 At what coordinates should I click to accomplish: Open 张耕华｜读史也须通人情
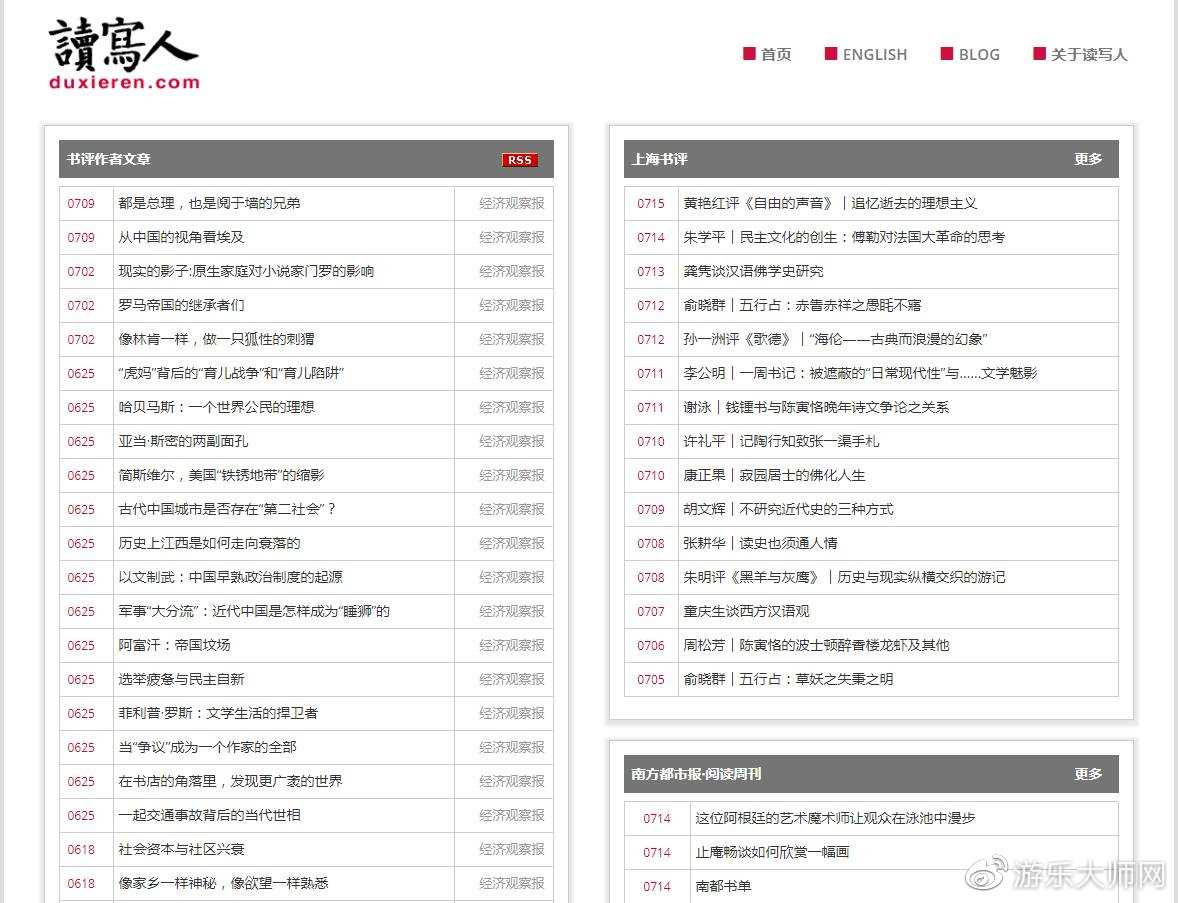760,543
